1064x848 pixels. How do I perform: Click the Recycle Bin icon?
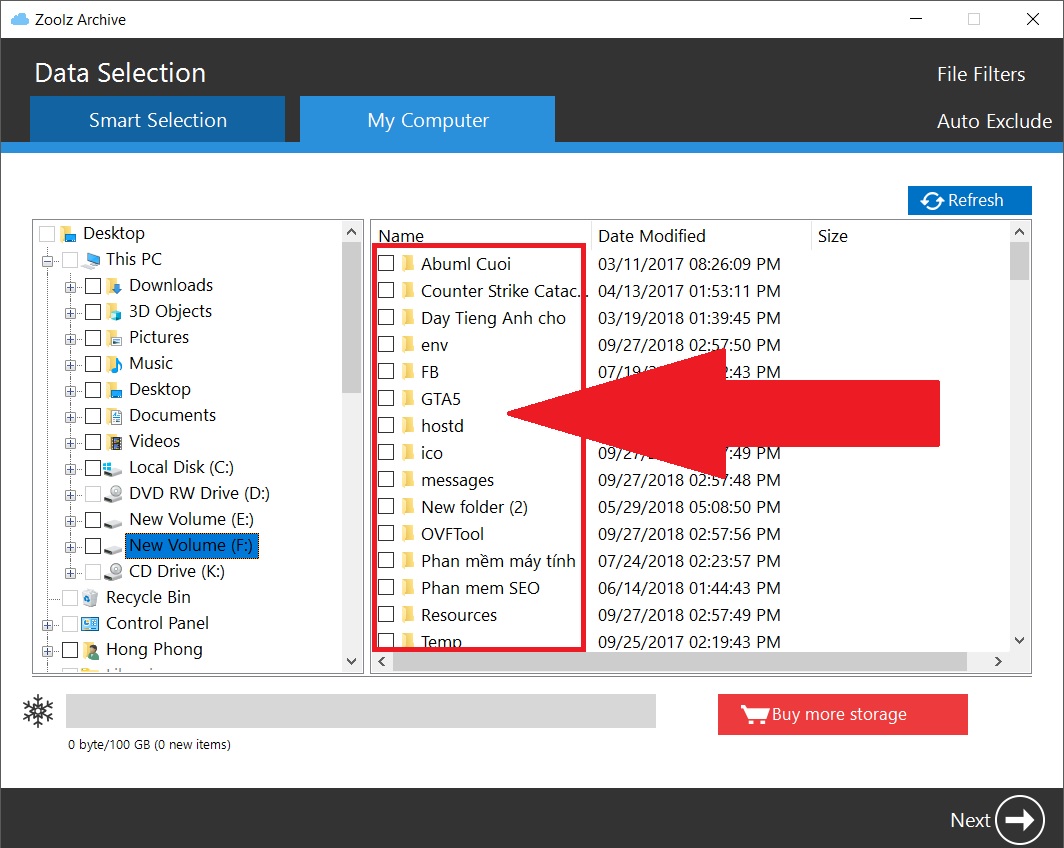point(91,598)
